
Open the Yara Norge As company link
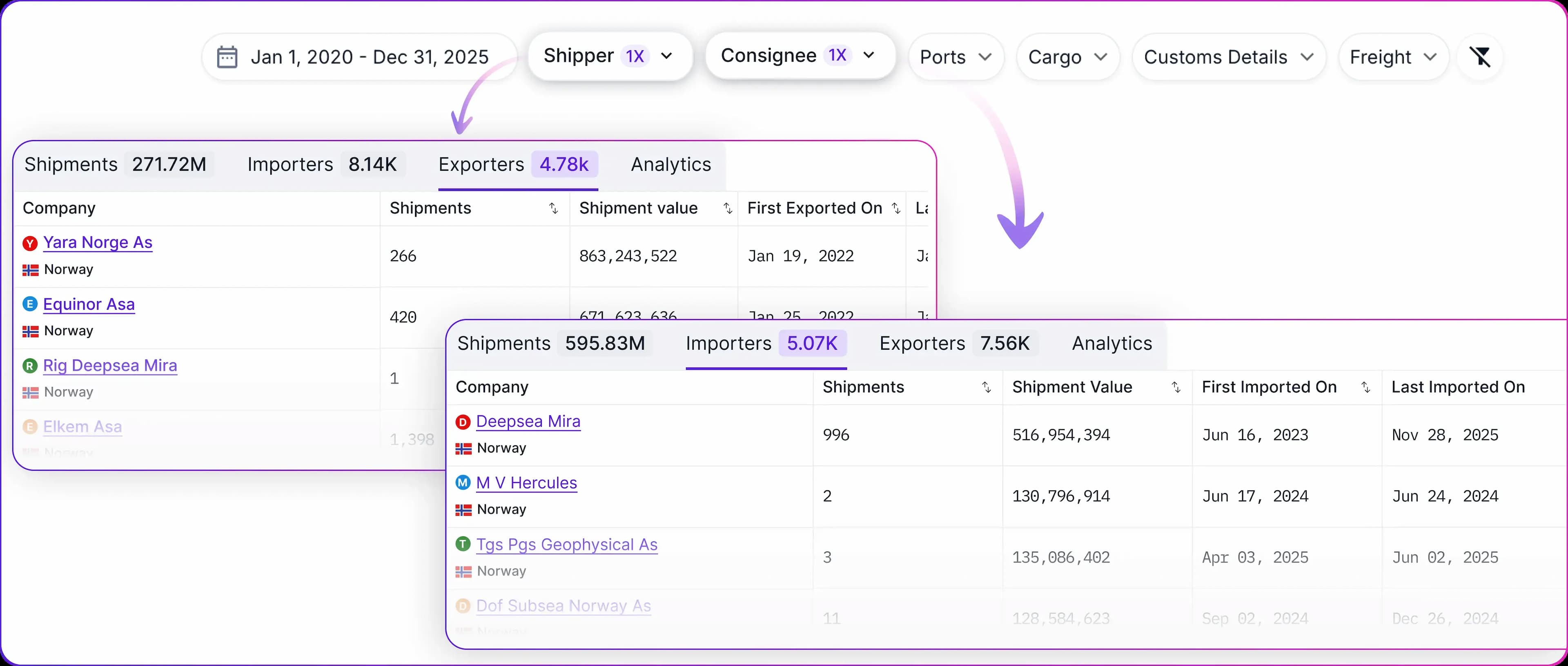[x=98, y=243]
